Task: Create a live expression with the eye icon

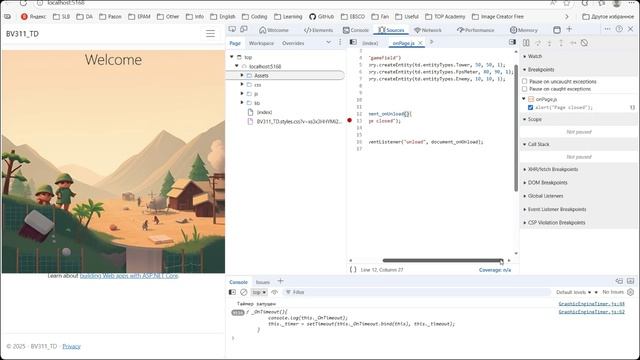Action: (x=275, y=292)
